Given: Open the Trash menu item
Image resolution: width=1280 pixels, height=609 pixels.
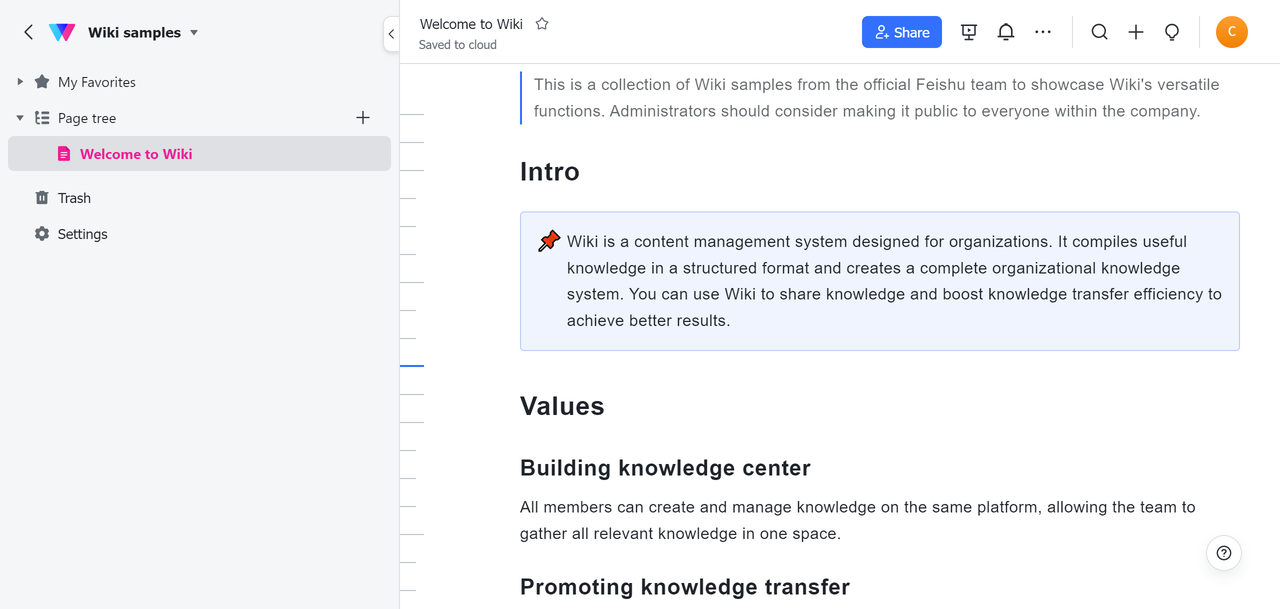Looking at the screenshot, I should click(74, 198).
